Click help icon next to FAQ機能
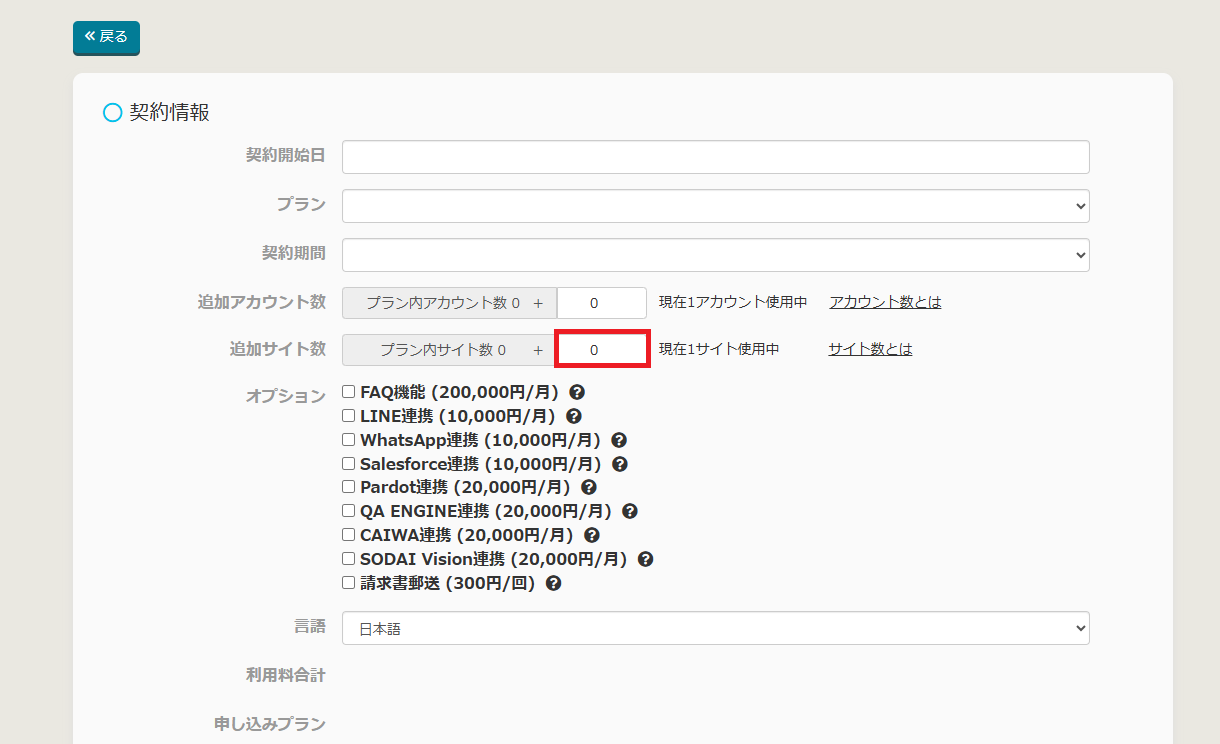Image resolution: width=1220 pixels, height=744 pixels. [577, 392]
